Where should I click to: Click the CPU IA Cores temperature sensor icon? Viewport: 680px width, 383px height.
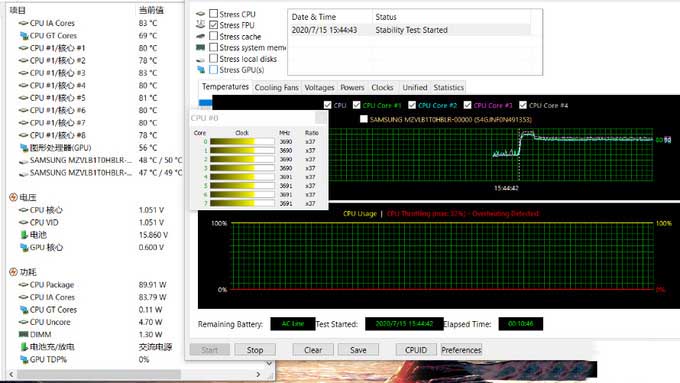pos(23,23)
